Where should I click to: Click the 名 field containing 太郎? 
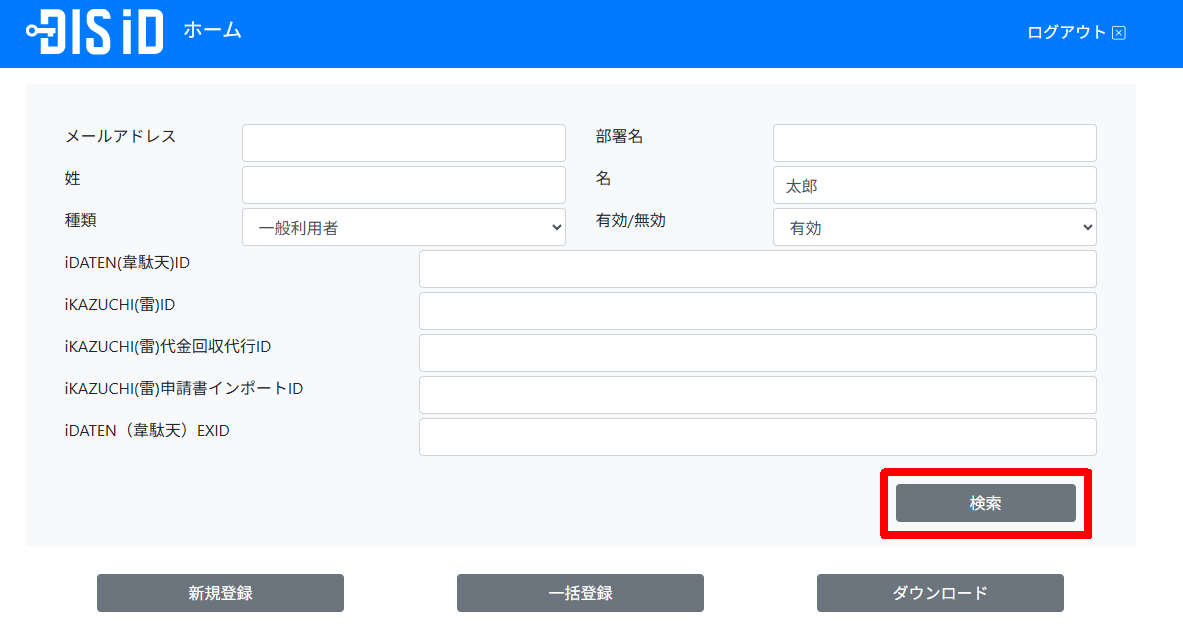pyautogui.click(x=934, y=185)
